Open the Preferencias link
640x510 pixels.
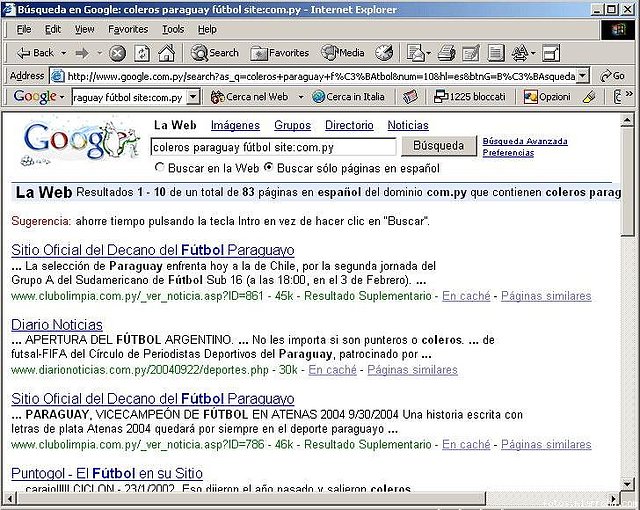(x=508, y=153)
